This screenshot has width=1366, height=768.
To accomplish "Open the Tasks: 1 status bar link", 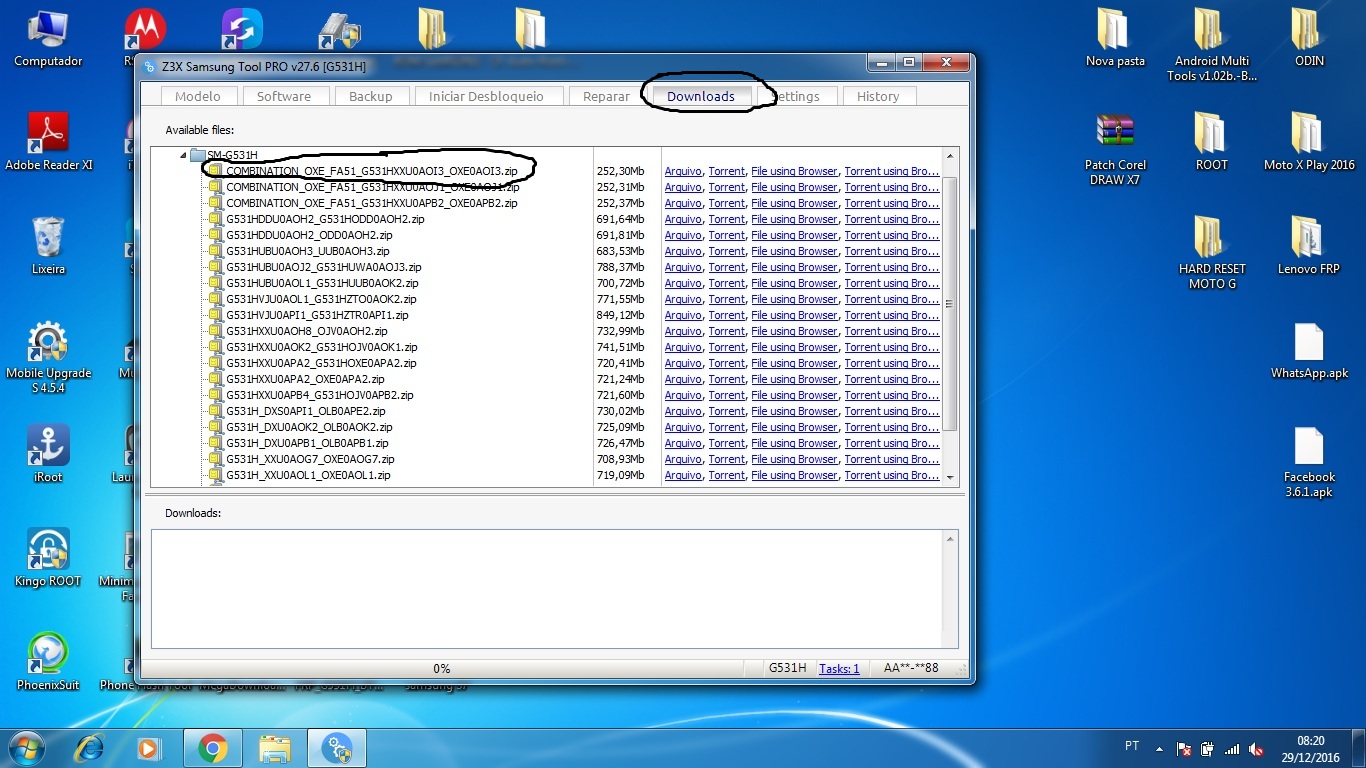I will [x=839, y=668].
